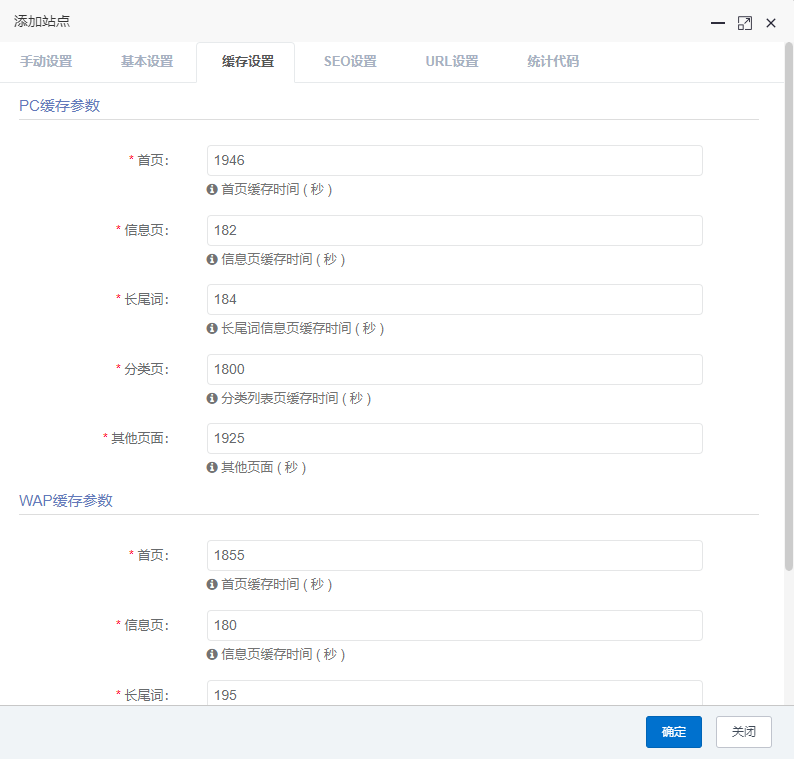Click info icon beside 分类列表页缓存时间 hint
This screenshot has width=794, height=759.
coord(212,398)
